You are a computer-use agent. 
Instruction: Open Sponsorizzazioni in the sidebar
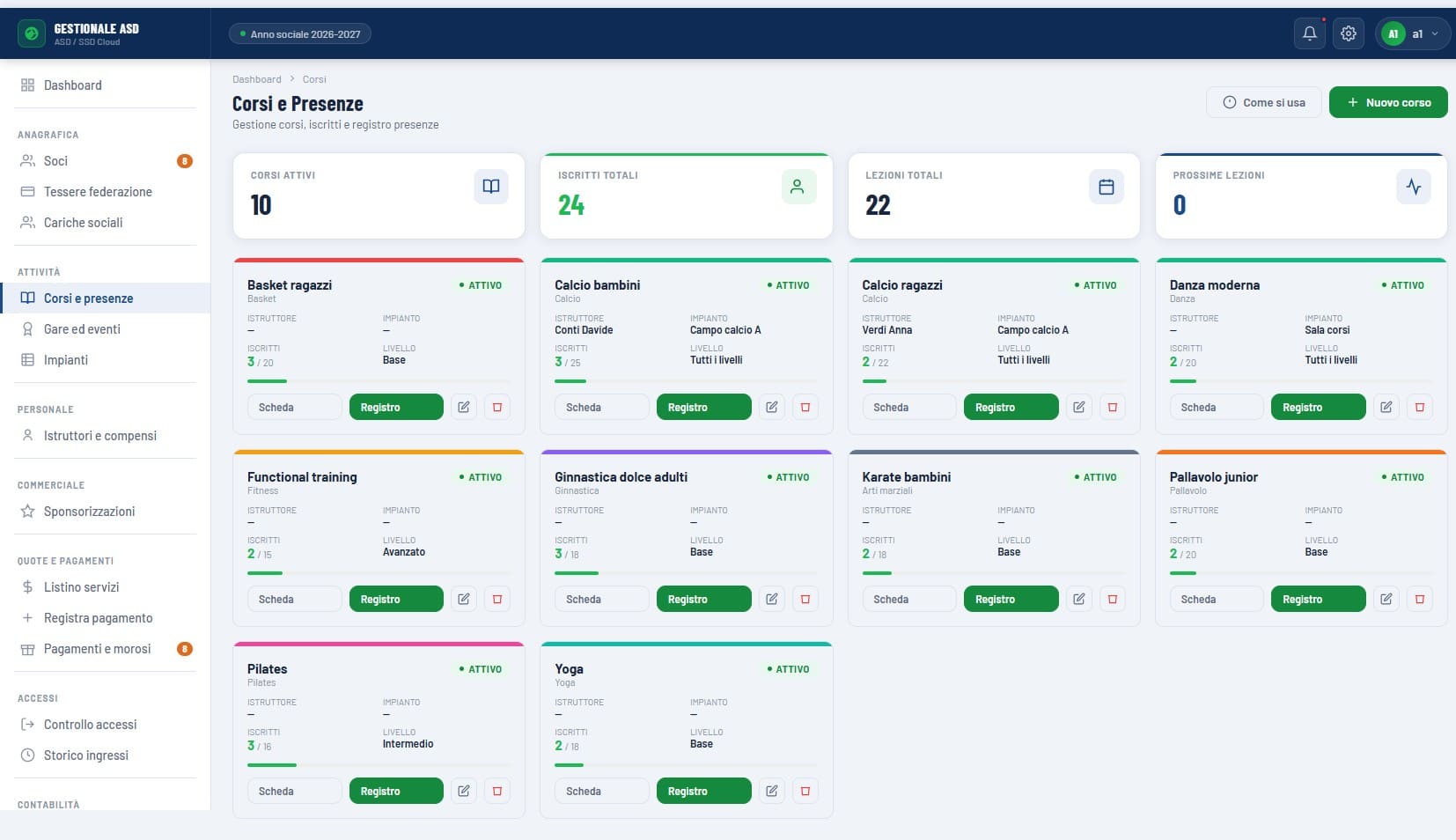point(105,512)
